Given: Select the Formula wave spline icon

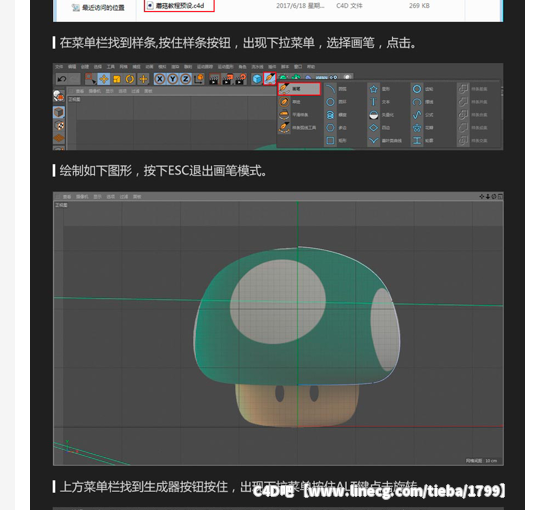Looking at the screenshot, I should 417,115.
